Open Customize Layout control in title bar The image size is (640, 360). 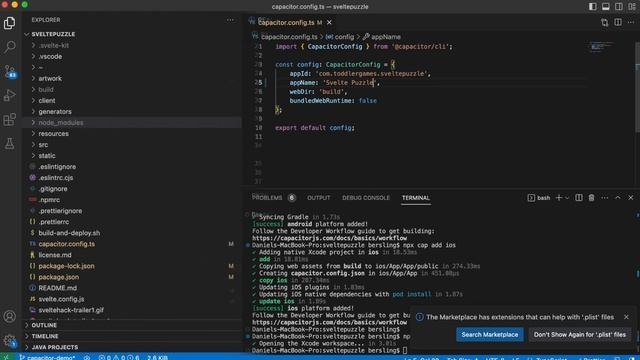[x=632, y=7]
